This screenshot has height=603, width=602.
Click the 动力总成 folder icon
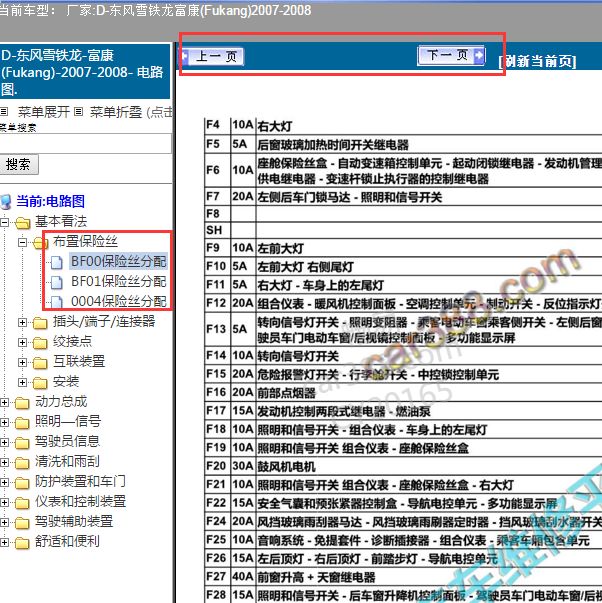coord(22,403)
